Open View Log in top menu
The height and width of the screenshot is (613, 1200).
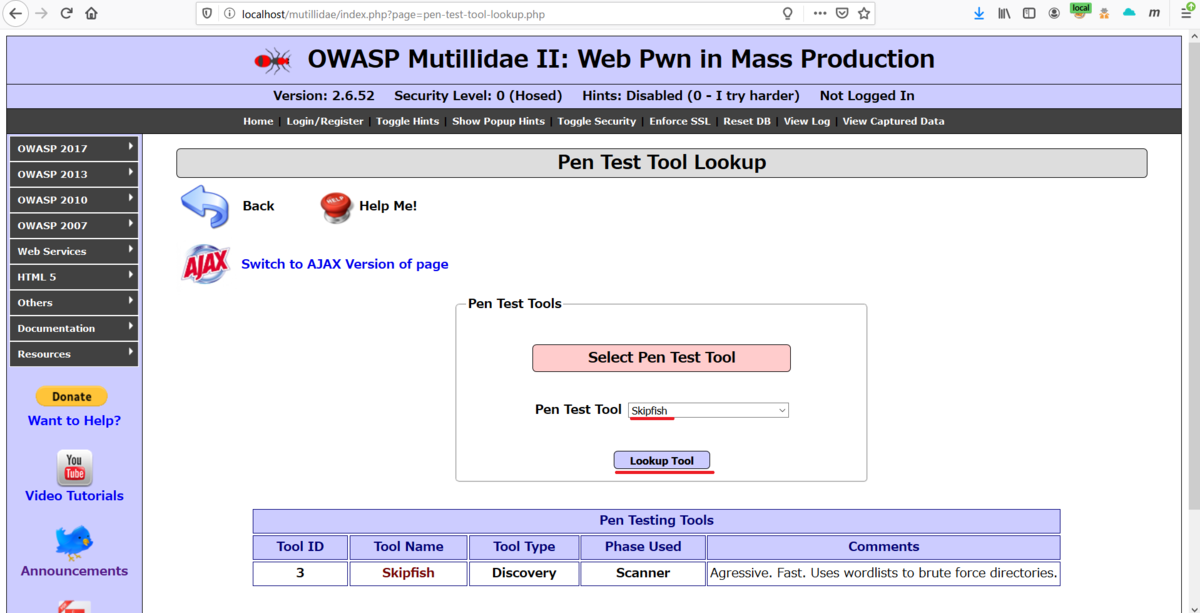point(807,121)
